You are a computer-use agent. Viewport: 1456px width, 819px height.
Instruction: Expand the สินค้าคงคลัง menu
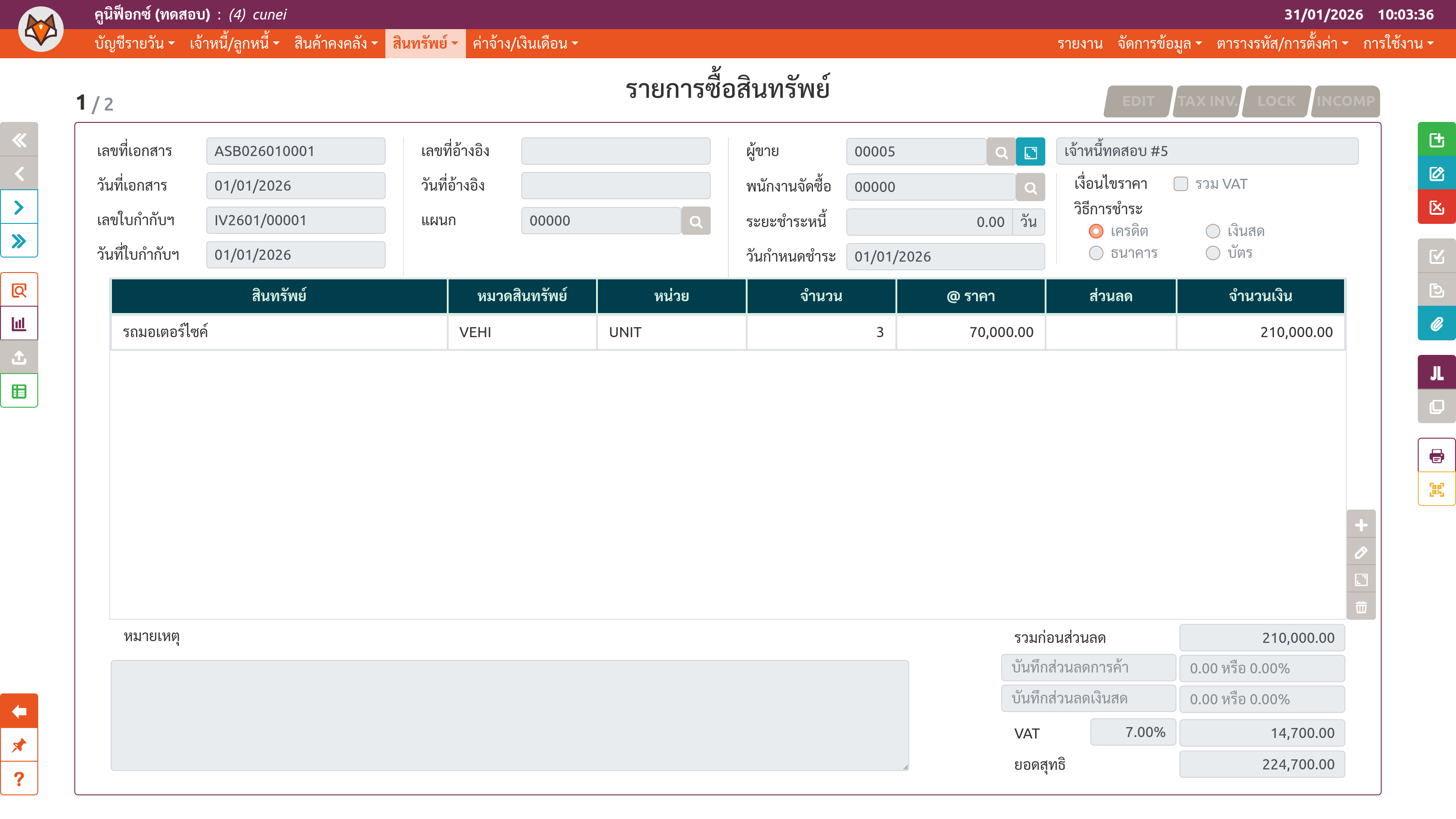coord(336,44)
